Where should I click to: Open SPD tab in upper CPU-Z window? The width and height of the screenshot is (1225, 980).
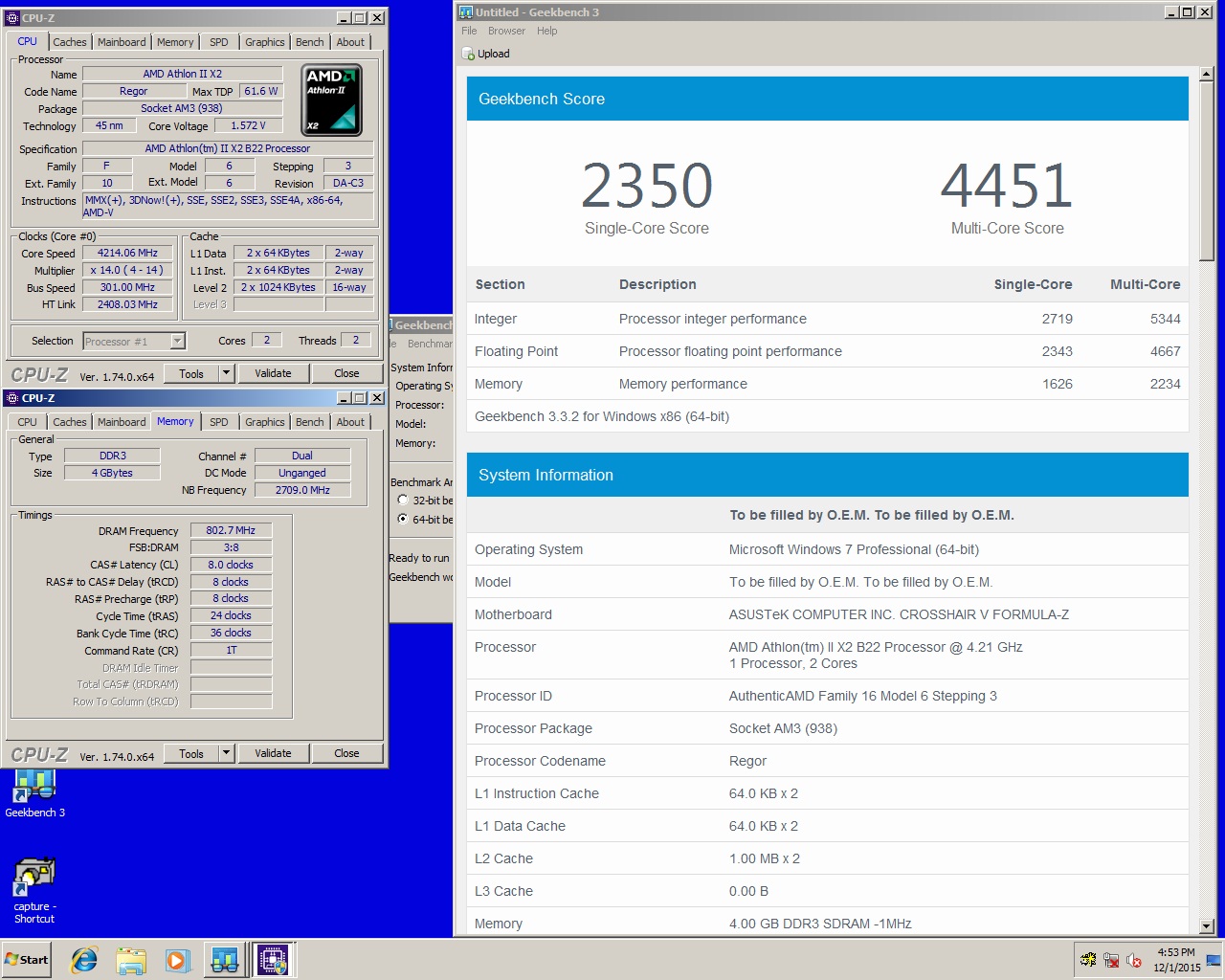(x=219, y=42)
